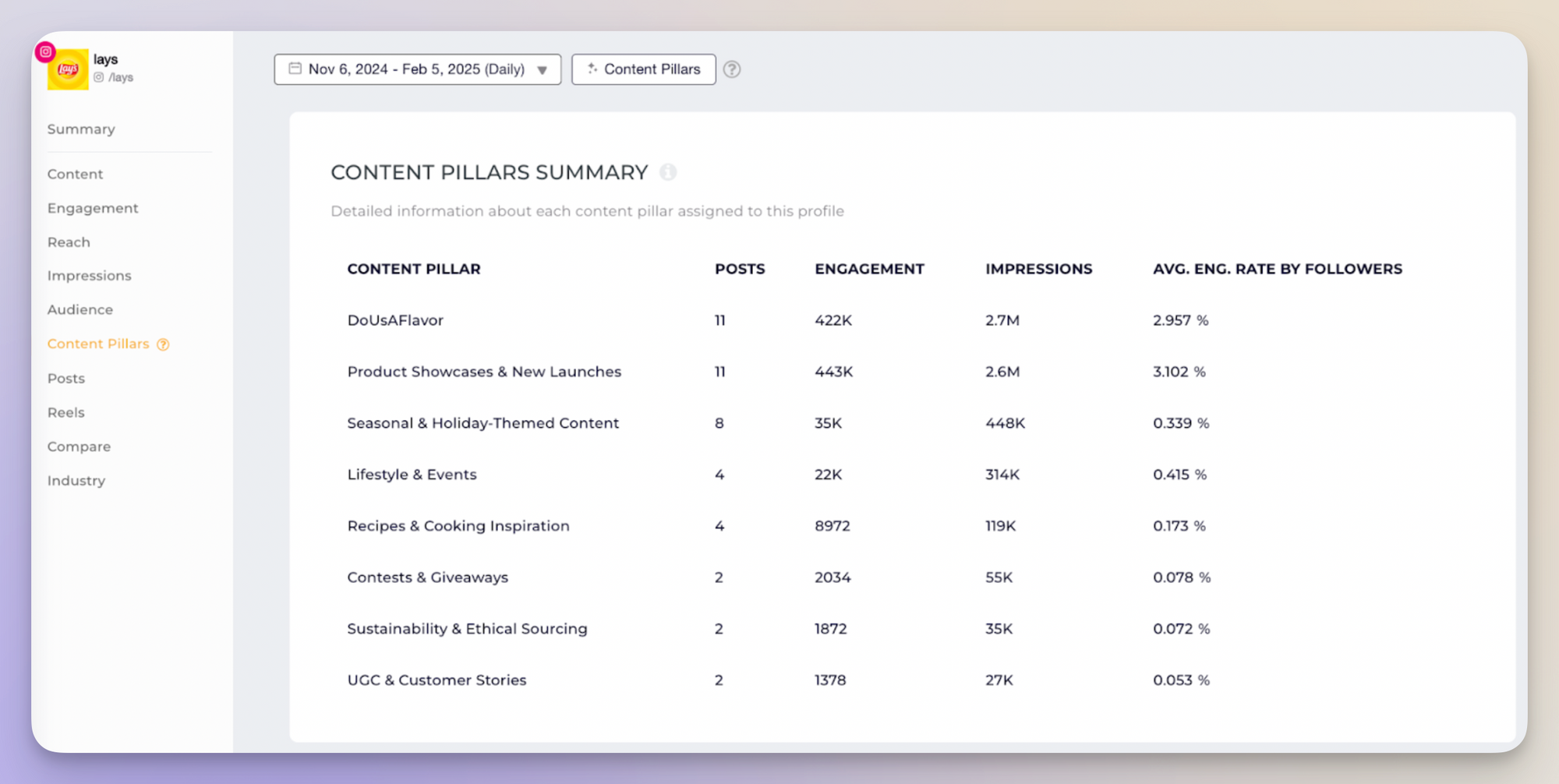Image resolution: width=1559 pixels, height=784 pixels.
Task: Select Seasonal & Holiday-Themed Content row
Action: (x=903, y=423)
